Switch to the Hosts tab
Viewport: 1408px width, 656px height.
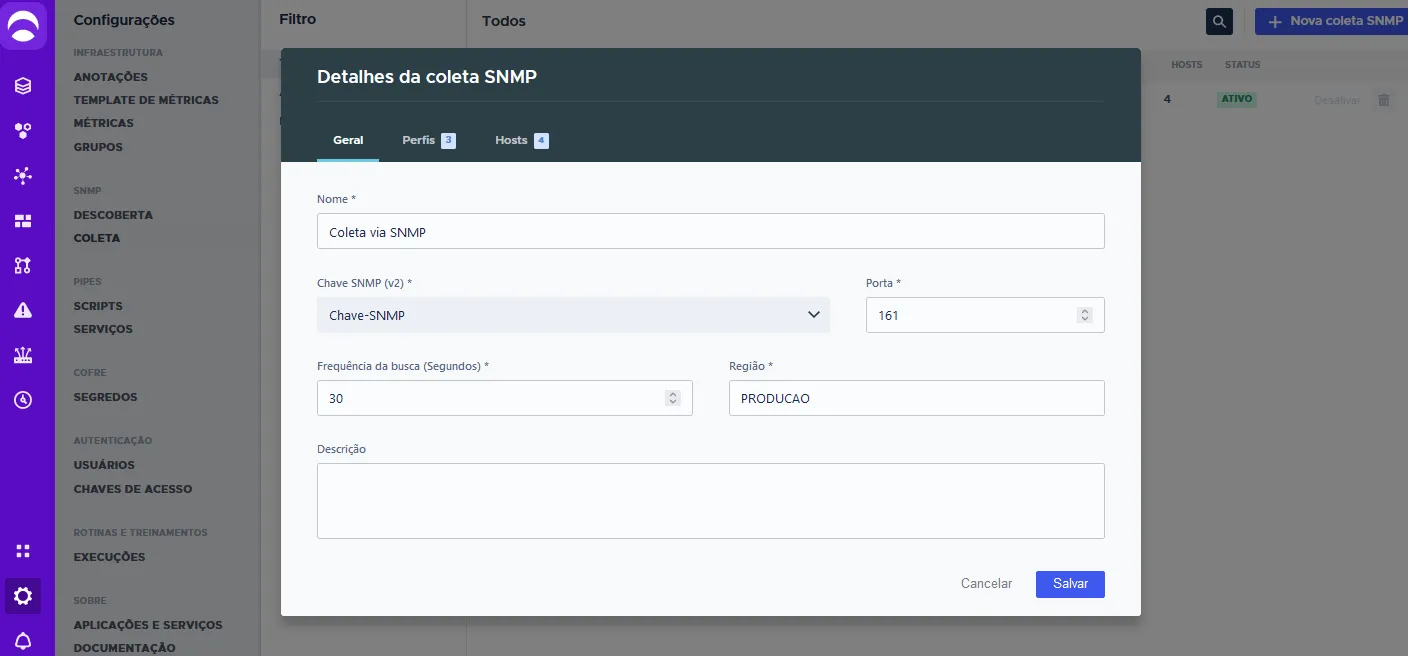(x=522, y=141)
